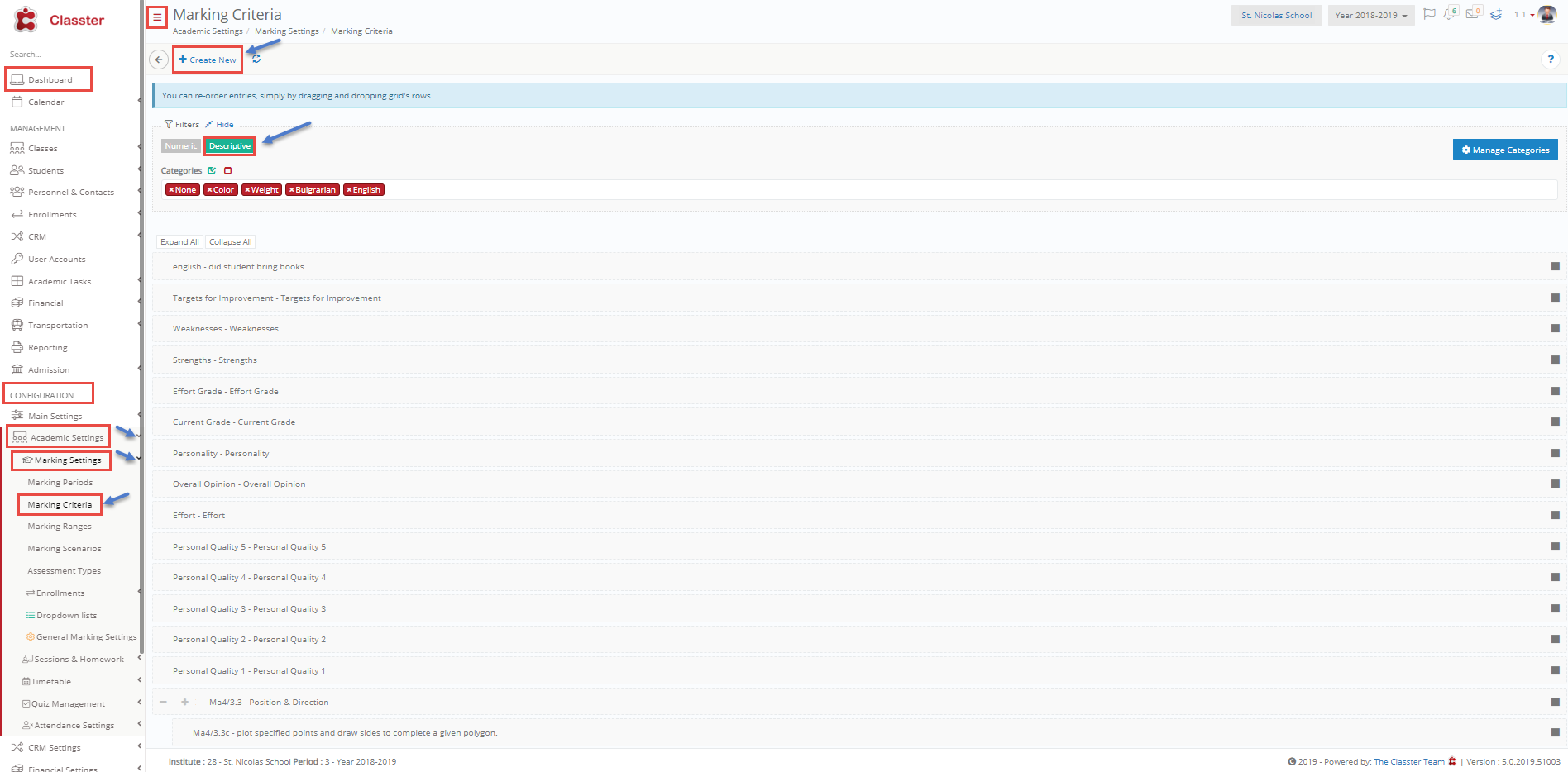The image size is (1568, 772).
Task: Click Create New button
Action: click(208, 60)
